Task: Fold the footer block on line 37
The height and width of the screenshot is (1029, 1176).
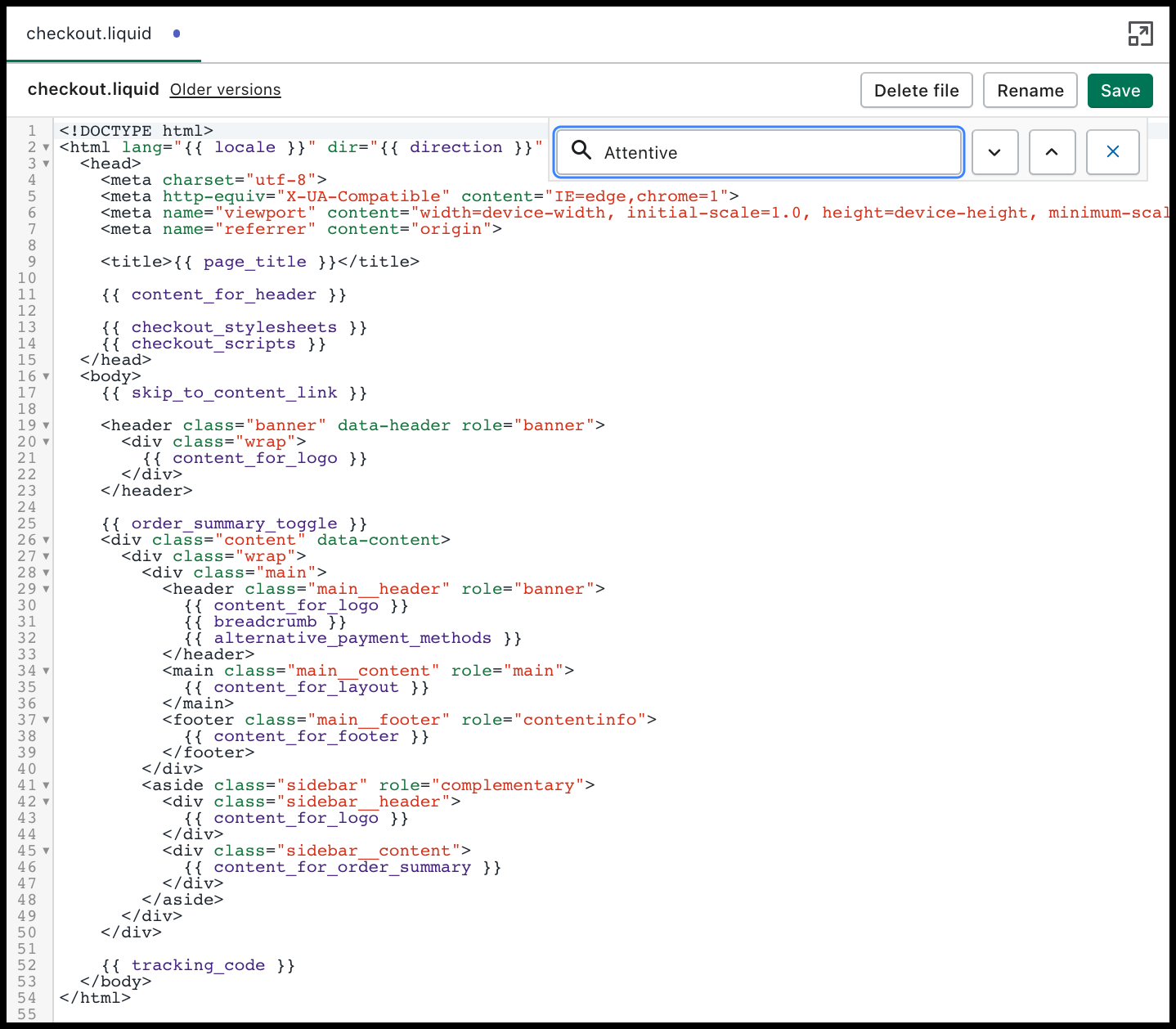Action: pyautogui.click(x=46, y=720)
